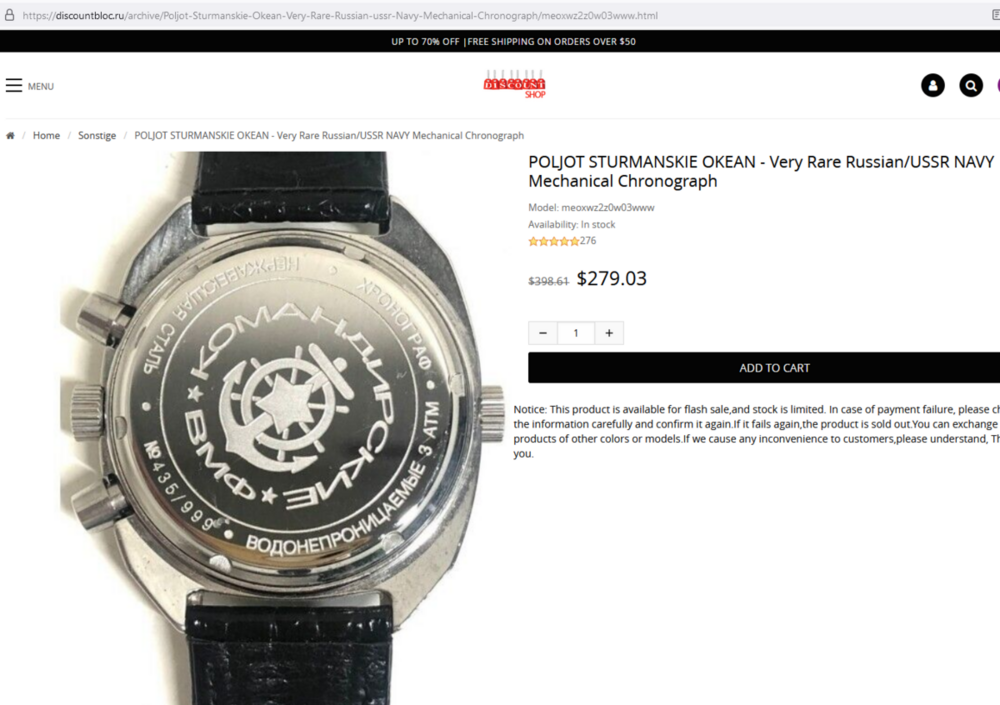
Task: Open the search magnifier icon
Action: [971, 85]
